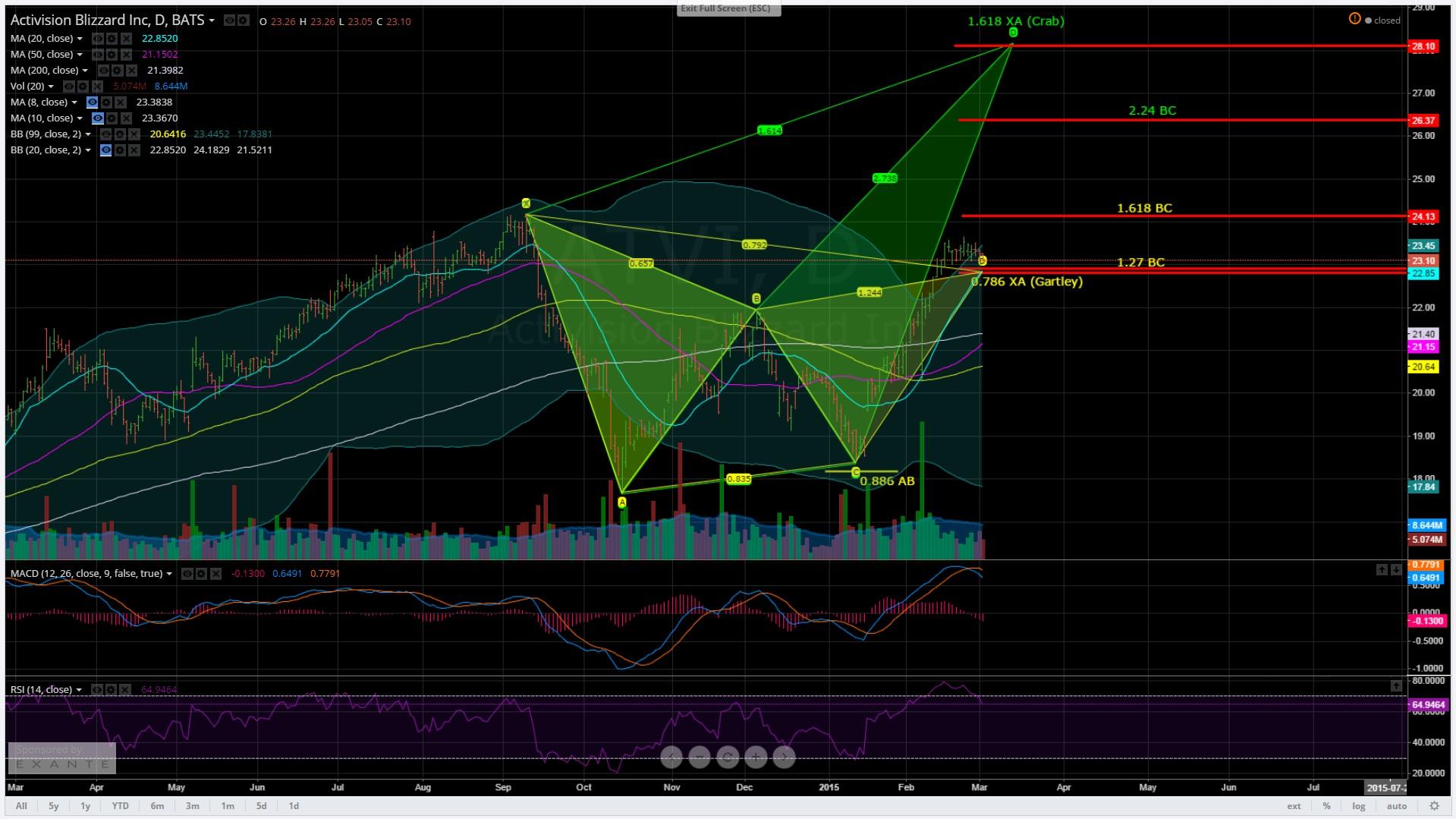Screen dimensions: 1456x819
Task: Expand MA (8, close) dropdown arrow
Action: pos(74,102)
